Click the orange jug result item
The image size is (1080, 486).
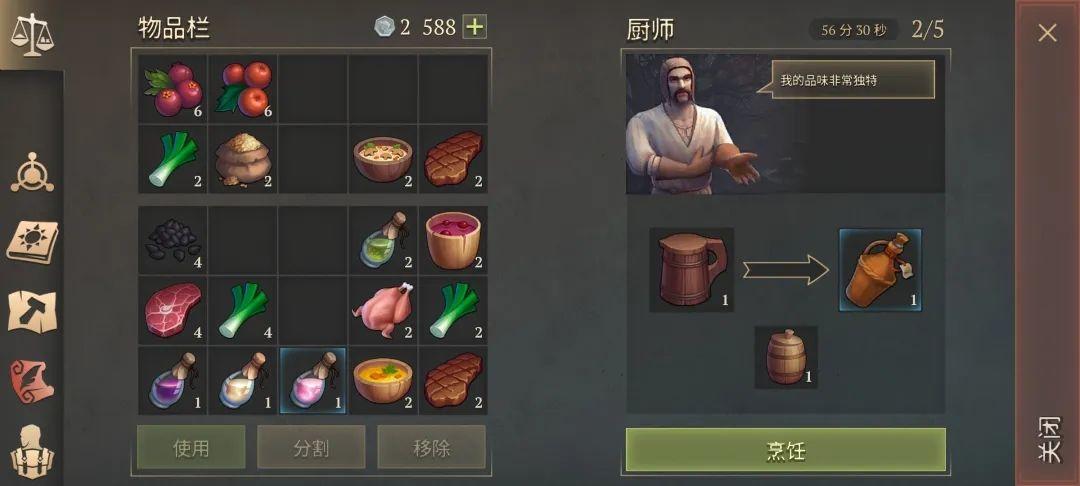(880, 270)
